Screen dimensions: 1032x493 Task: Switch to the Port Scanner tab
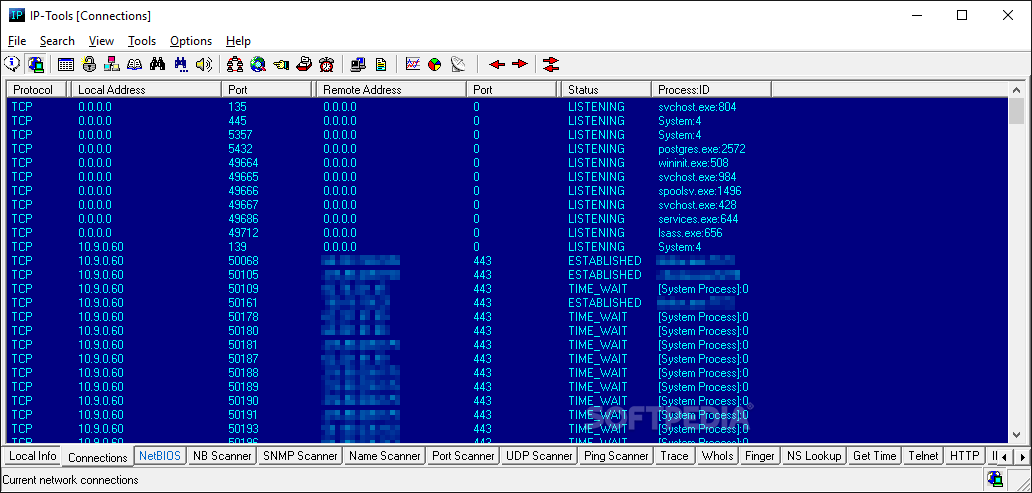[463, 455]
